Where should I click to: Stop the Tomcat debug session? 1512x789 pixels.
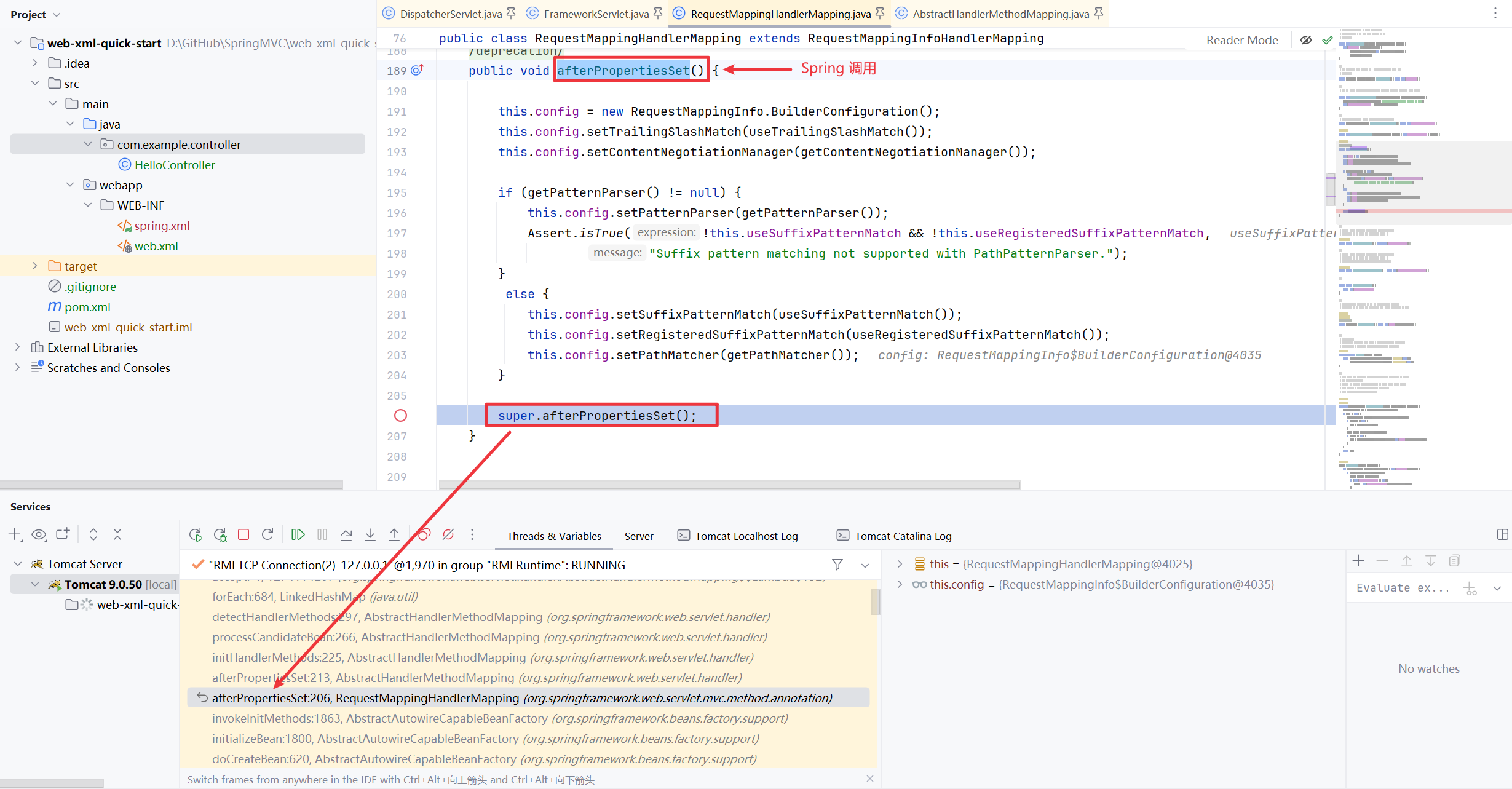pos(243,535)
